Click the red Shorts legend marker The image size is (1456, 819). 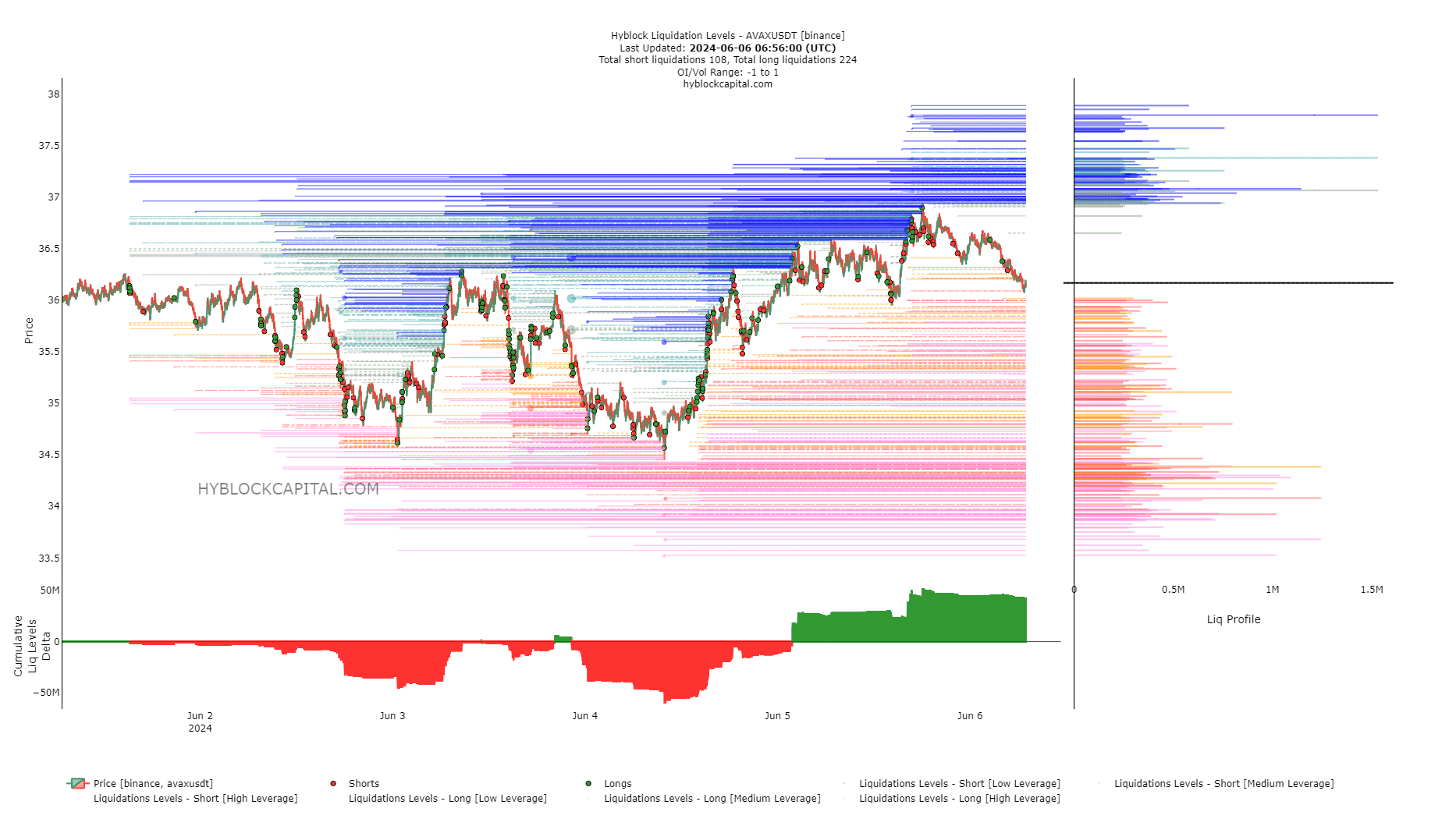(x=333, y=783)
